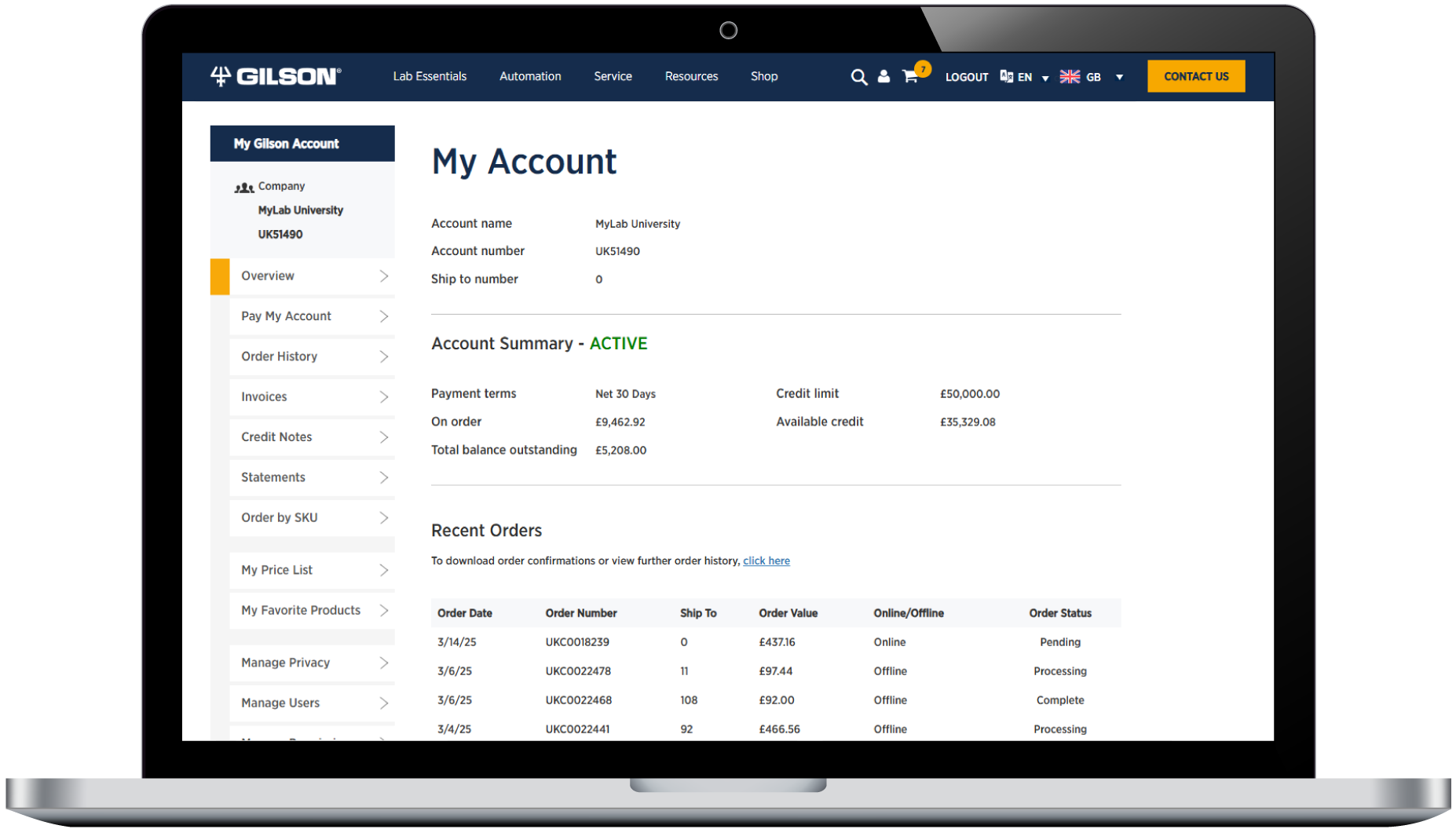The height and width of the screenshot is (829, 1456).
Task: Open the Invoices section
Action: click(x=312, y=397)
